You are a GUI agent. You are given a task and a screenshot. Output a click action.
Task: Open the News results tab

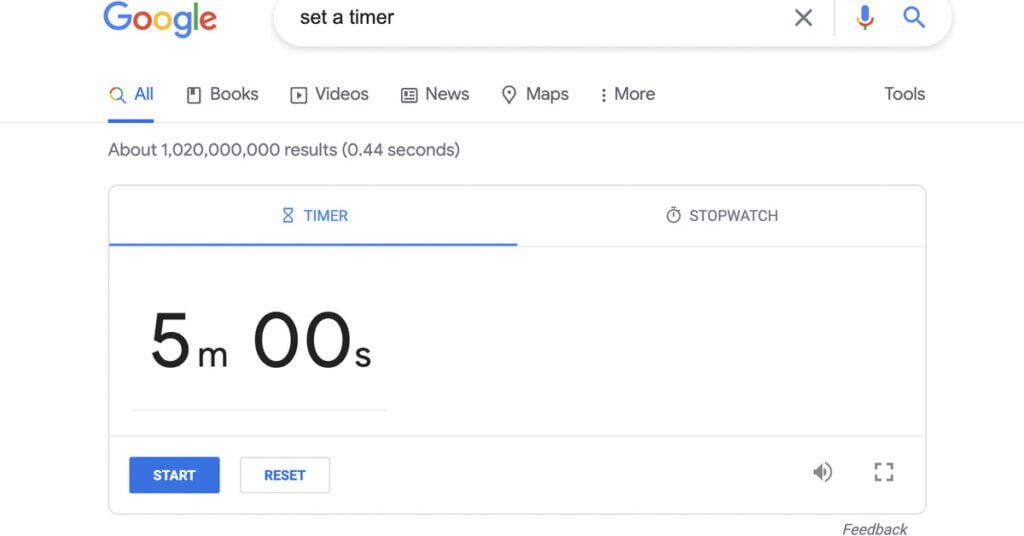point(435,94)
